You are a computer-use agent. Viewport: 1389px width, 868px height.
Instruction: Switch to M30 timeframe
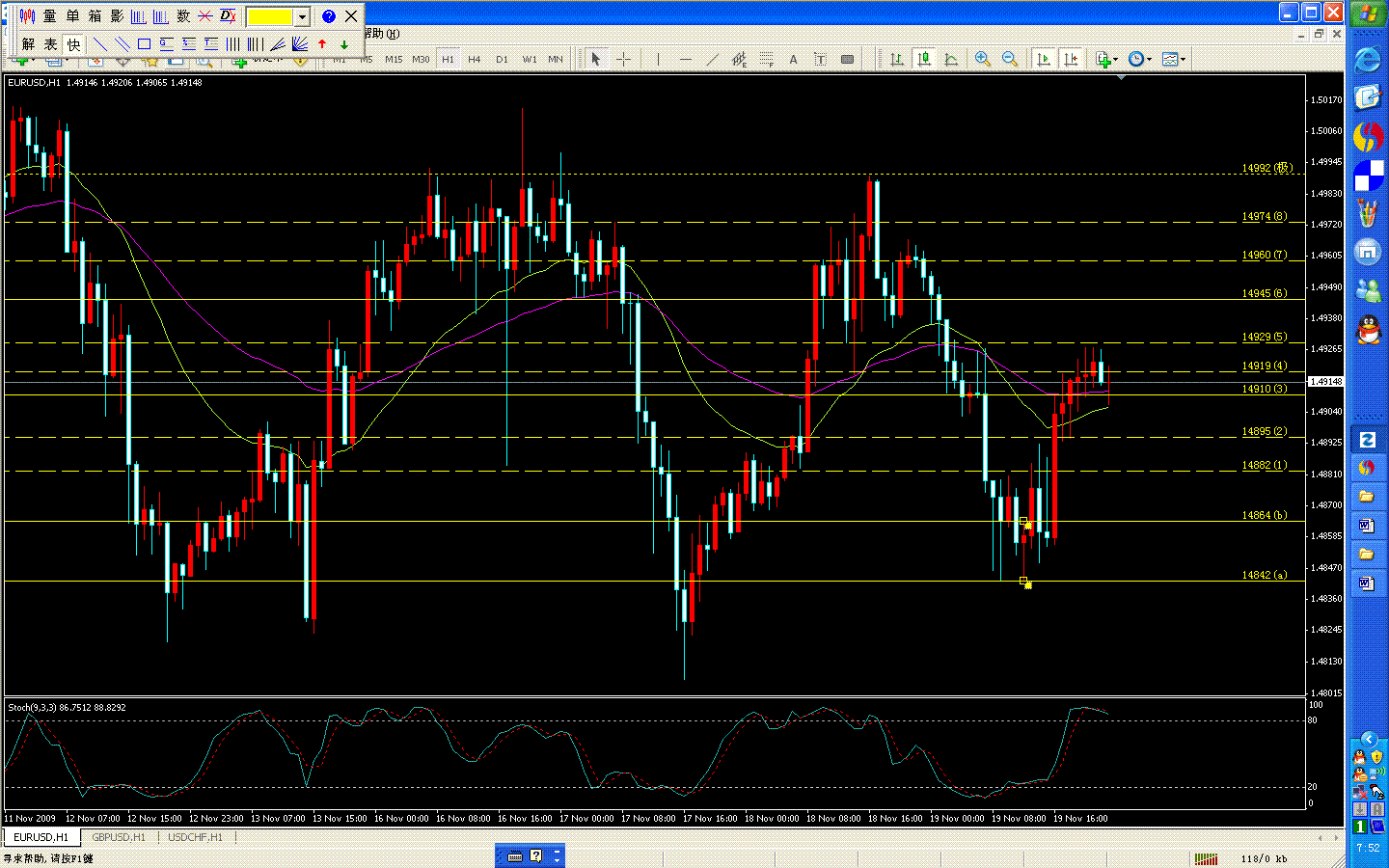tap(421, 60)
